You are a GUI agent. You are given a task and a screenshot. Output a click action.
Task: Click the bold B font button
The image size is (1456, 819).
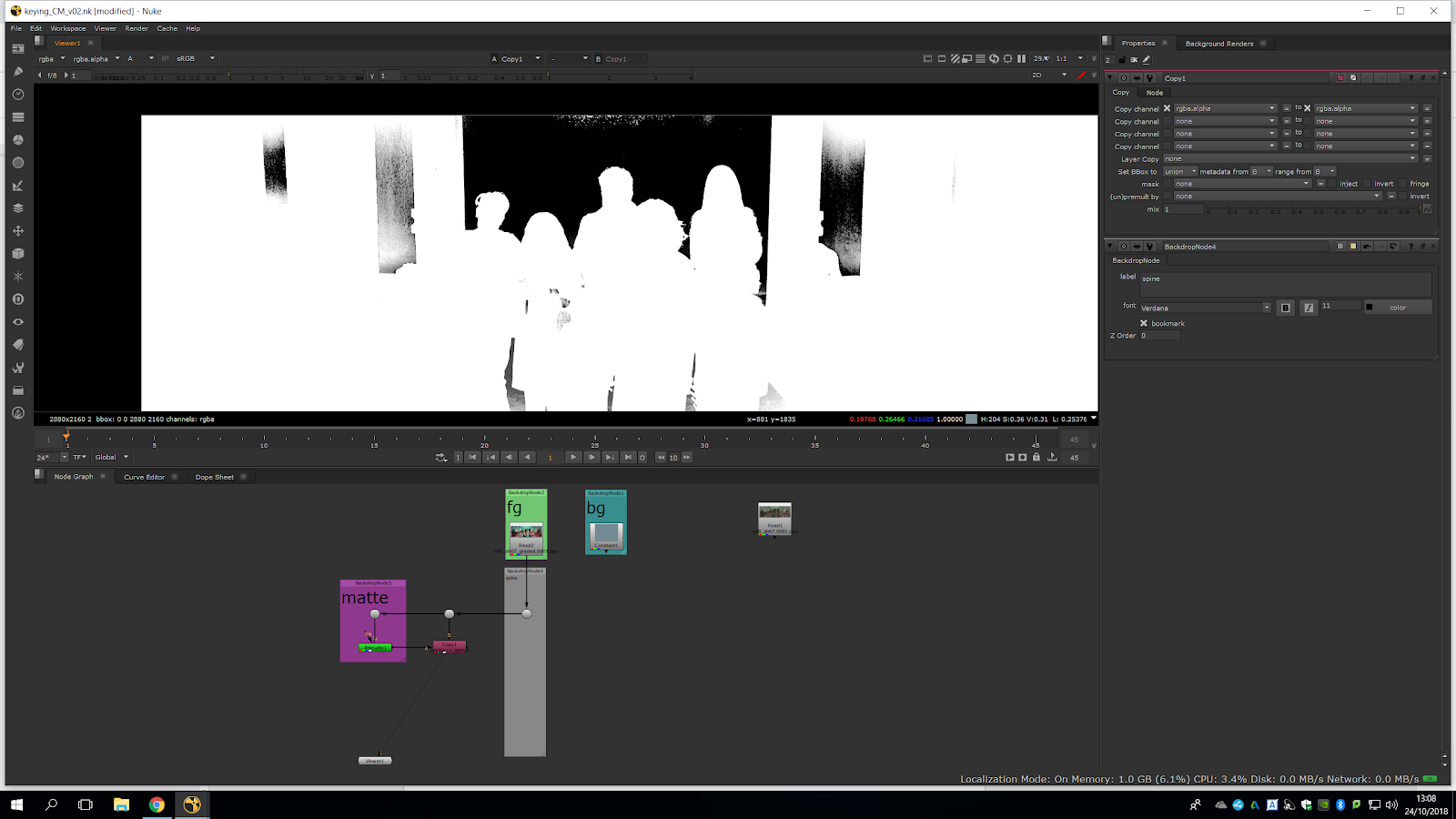[1285, 308]
